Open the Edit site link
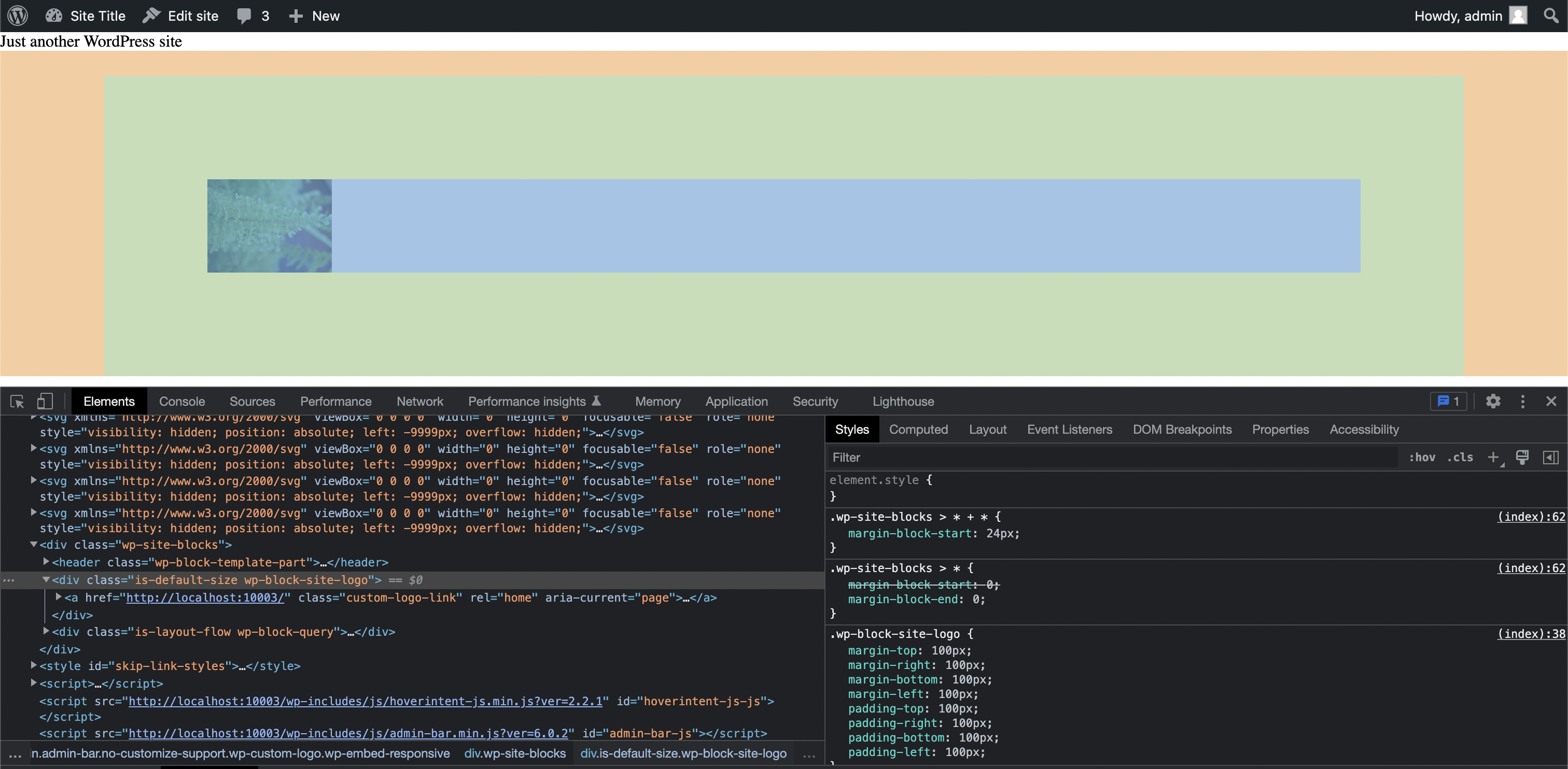1568x769 pixels. (180, 16)
